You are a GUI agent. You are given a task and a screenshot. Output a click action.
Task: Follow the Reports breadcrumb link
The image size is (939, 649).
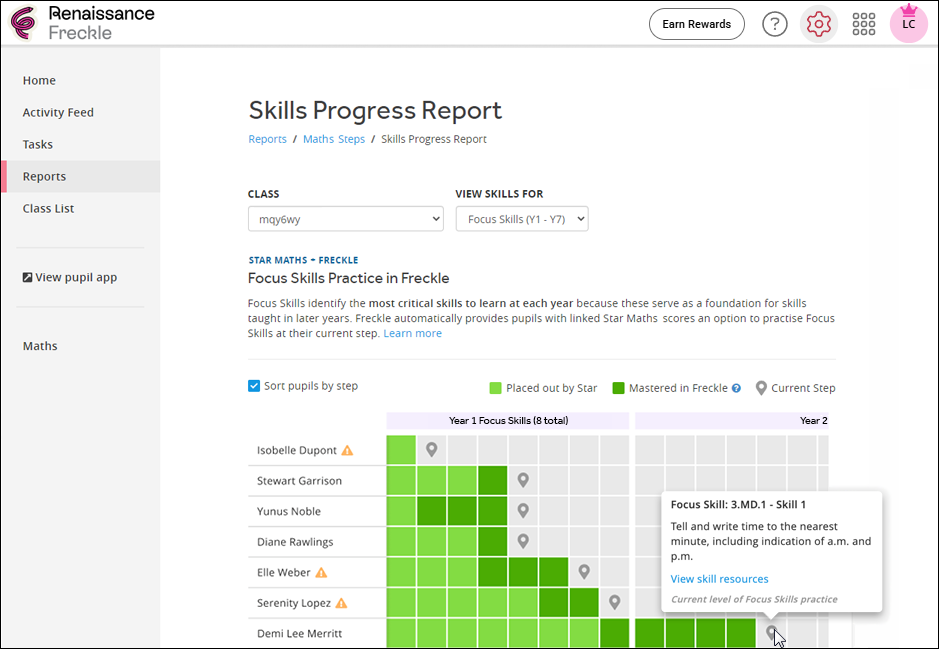[x=268, y=139]
